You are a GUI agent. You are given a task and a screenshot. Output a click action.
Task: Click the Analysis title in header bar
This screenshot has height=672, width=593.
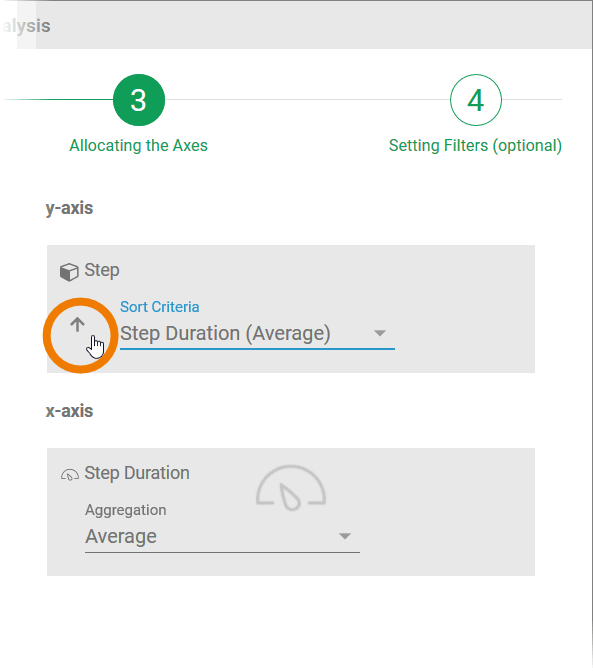[x=27, y=26]
